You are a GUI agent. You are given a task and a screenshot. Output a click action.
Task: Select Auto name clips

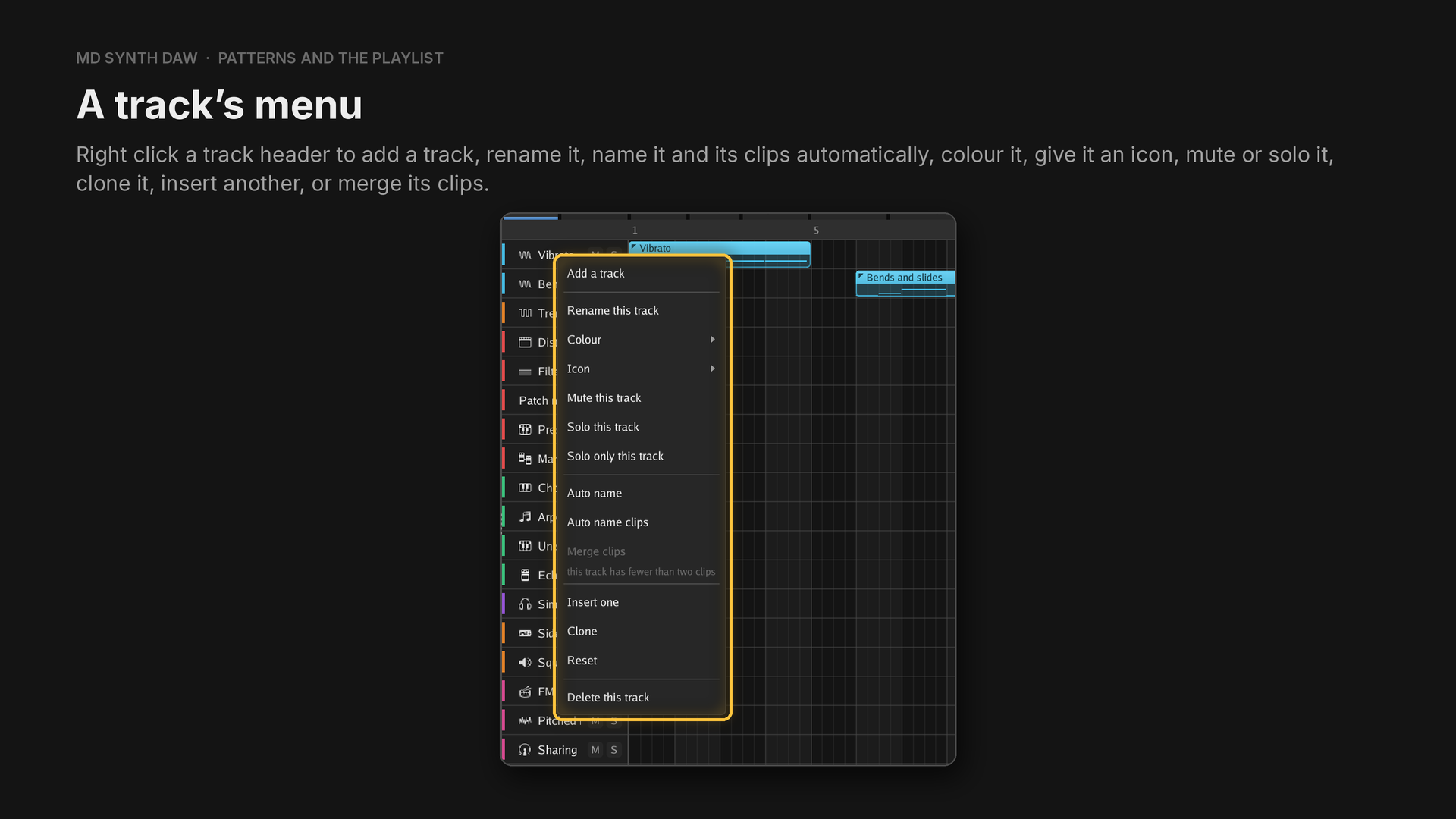click(642, 522)
